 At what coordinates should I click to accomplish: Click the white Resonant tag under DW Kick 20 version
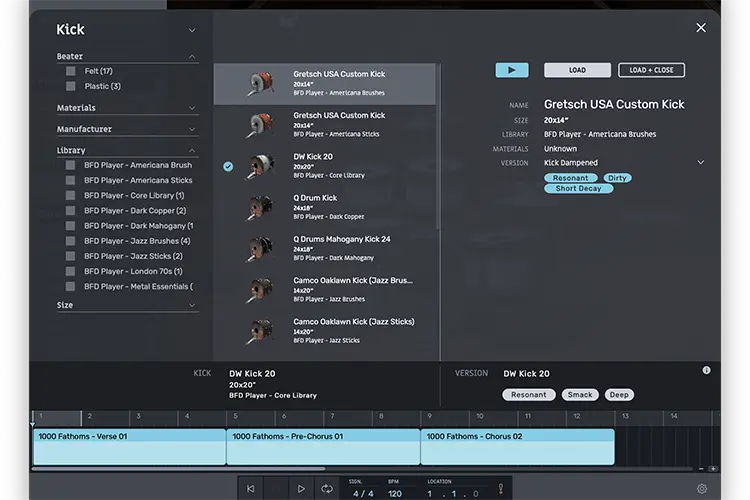(529, 395)
